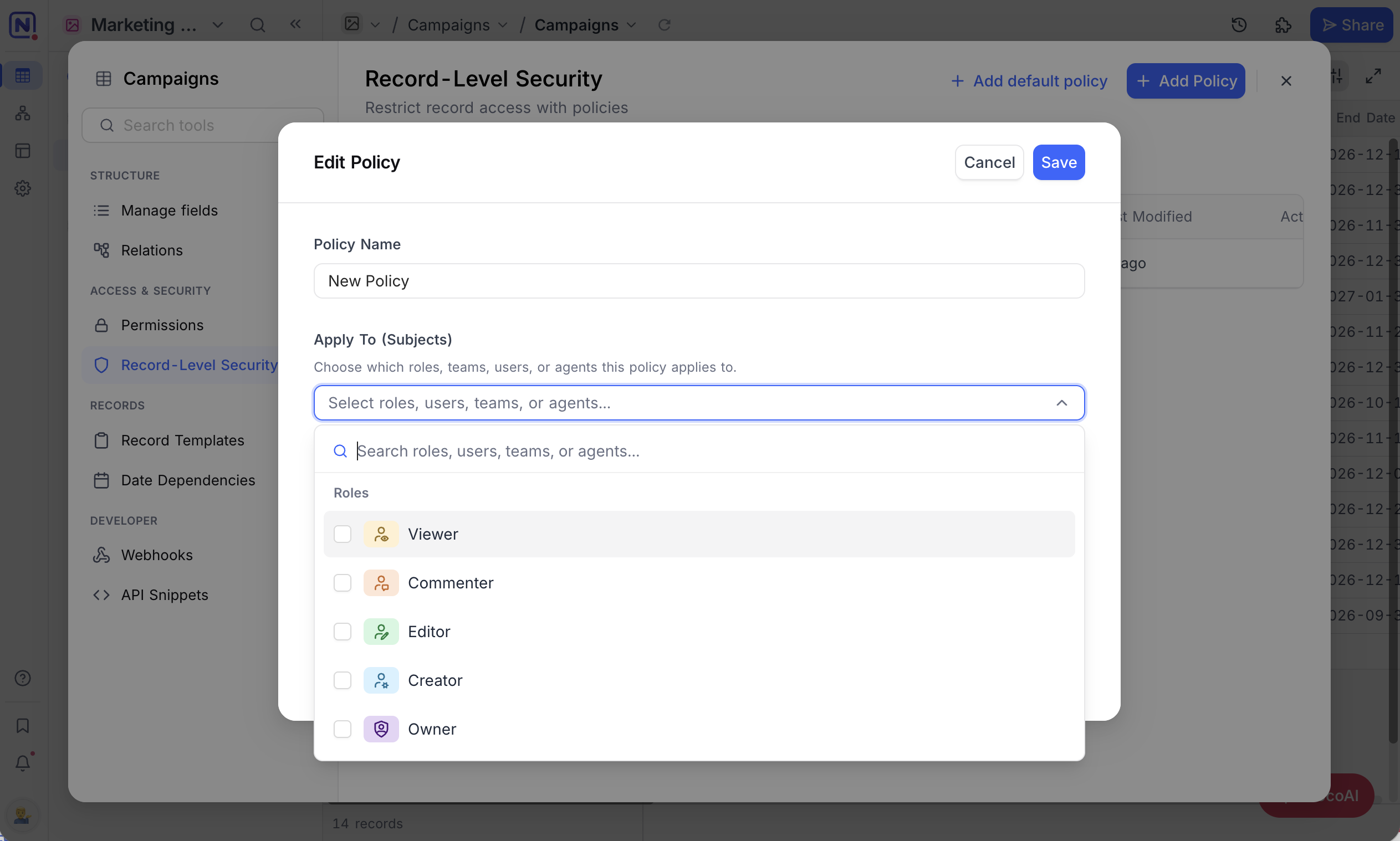
Task: Close the Record-Level Security panel
Action: pos(1286,81)
